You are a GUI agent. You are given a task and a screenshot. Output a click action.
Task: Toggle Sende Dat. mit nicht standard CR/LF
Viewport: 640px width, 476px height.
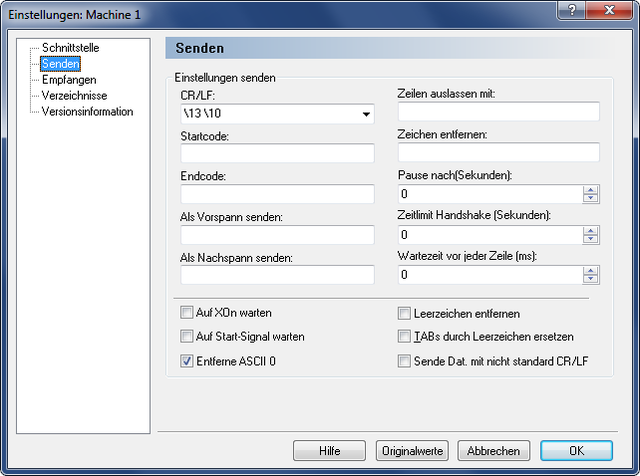pos(404,361)
